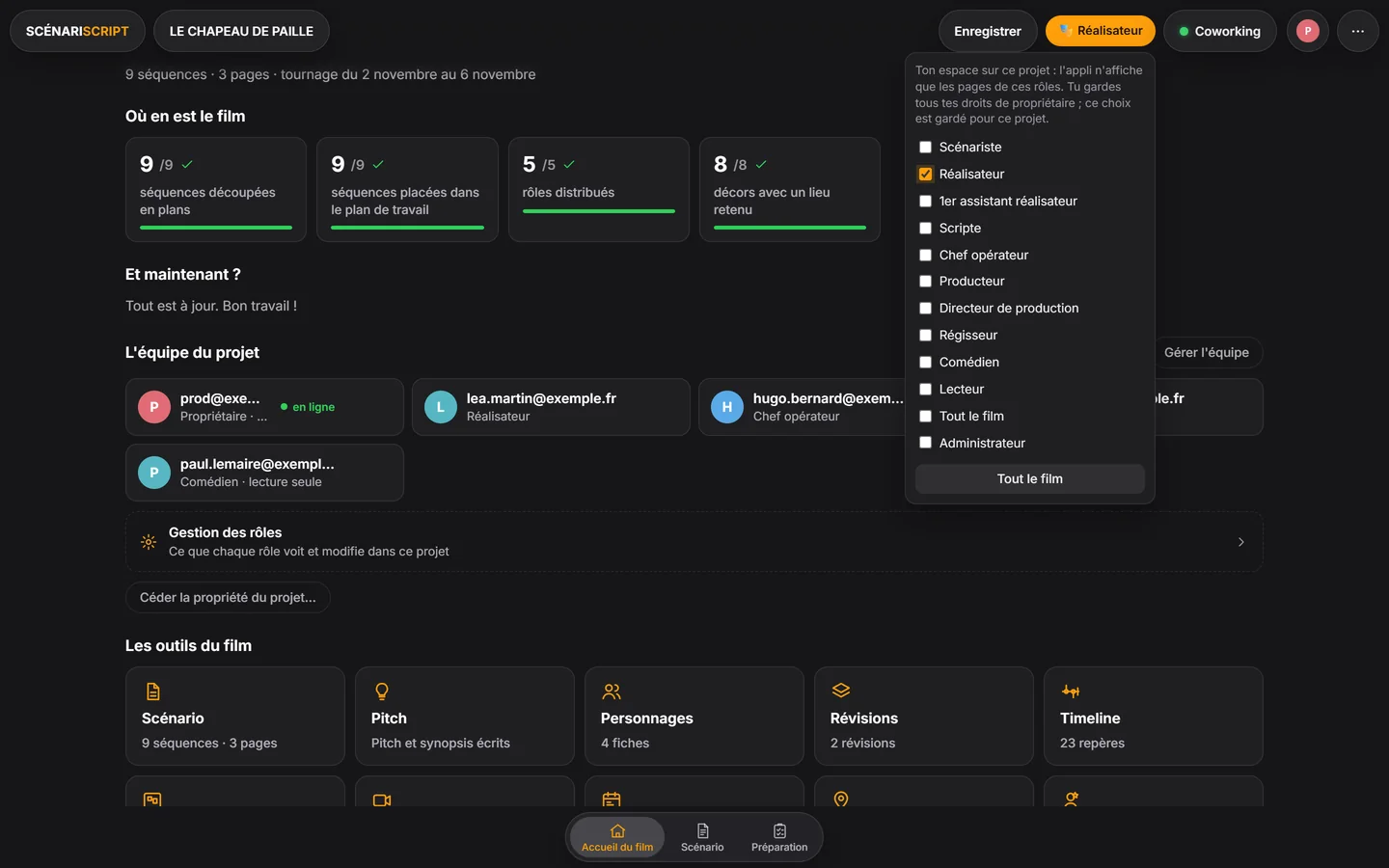This screenshot has height=868, width=1389.
Task: Click the Timeline markers icon
Action: pyautogui.click(x=1071, y=692)
